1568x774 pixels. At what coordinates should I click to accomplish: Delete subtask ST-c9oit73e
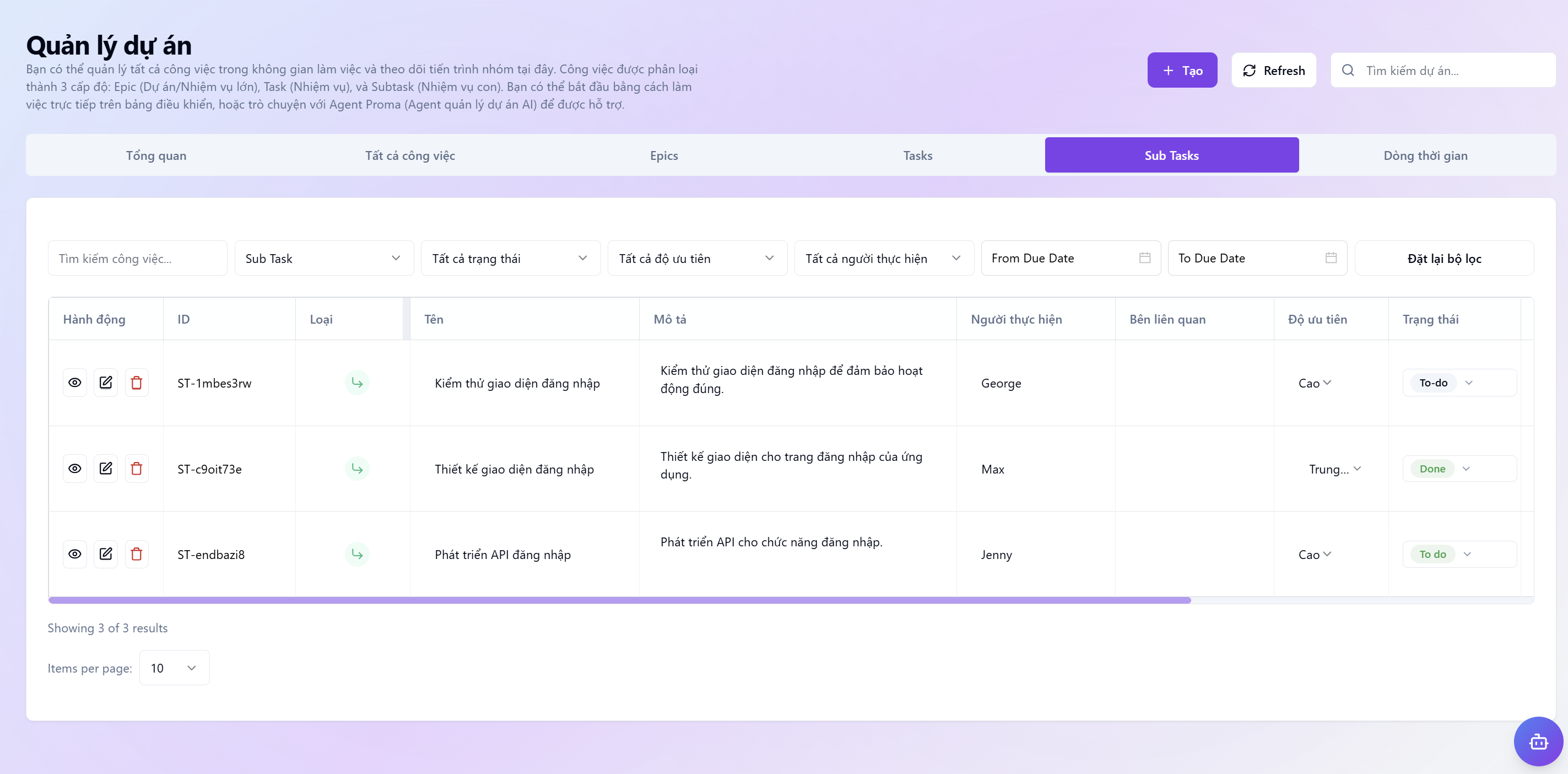point(137,468)
